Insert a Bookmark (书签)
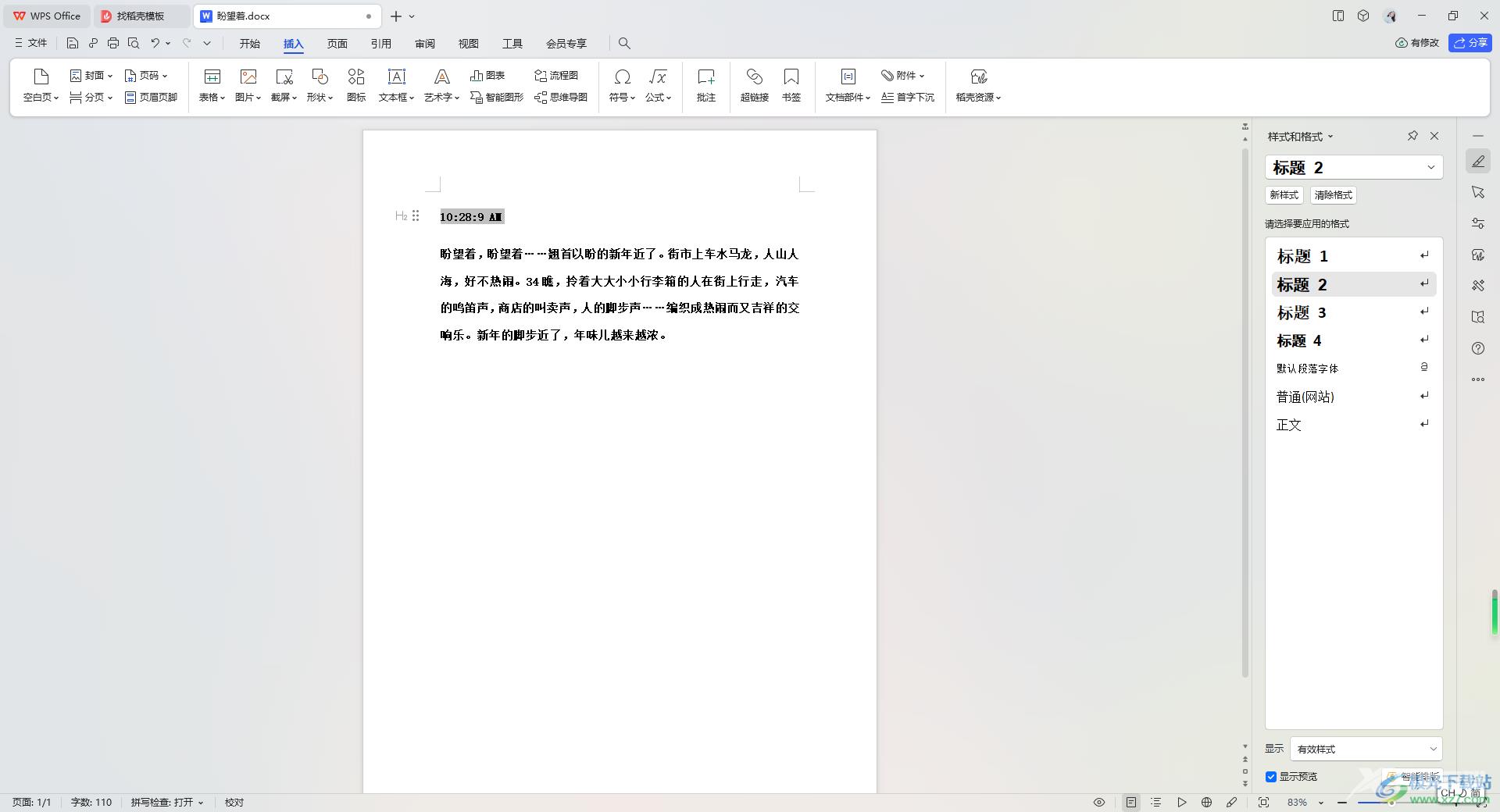Image resolution: width=1500 pixels, height=812 pixels. click(791, 86)
